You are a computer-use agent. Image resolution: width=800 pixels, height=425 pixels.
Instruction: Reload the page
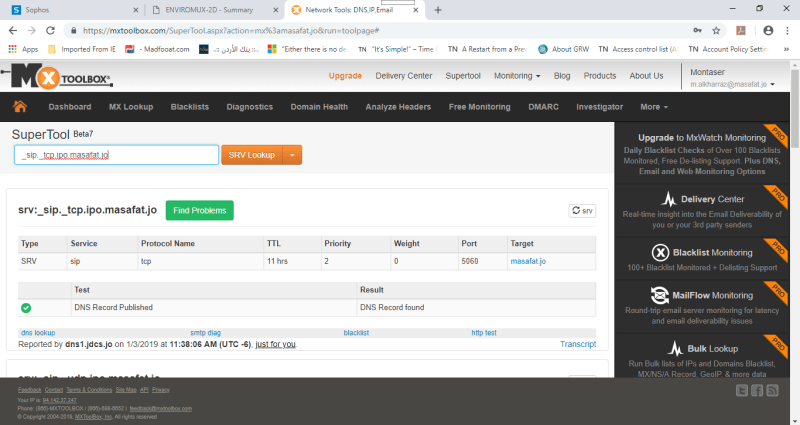click(x=51, y=31)
